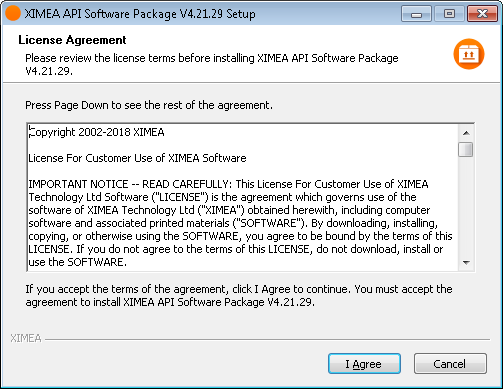Screen dimensions: 503x389
Task: Cancel the XIMEA setup
Action: (450, 364)
